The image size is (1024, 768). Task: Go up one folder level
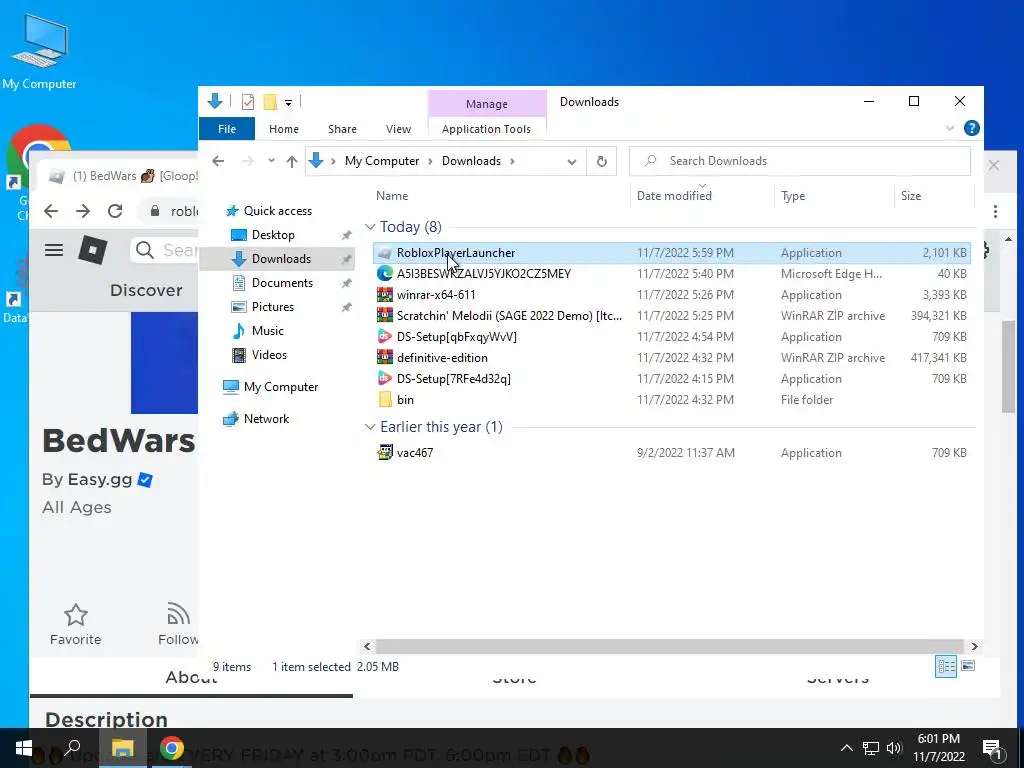pyautogui.click(x=292, y=161)
